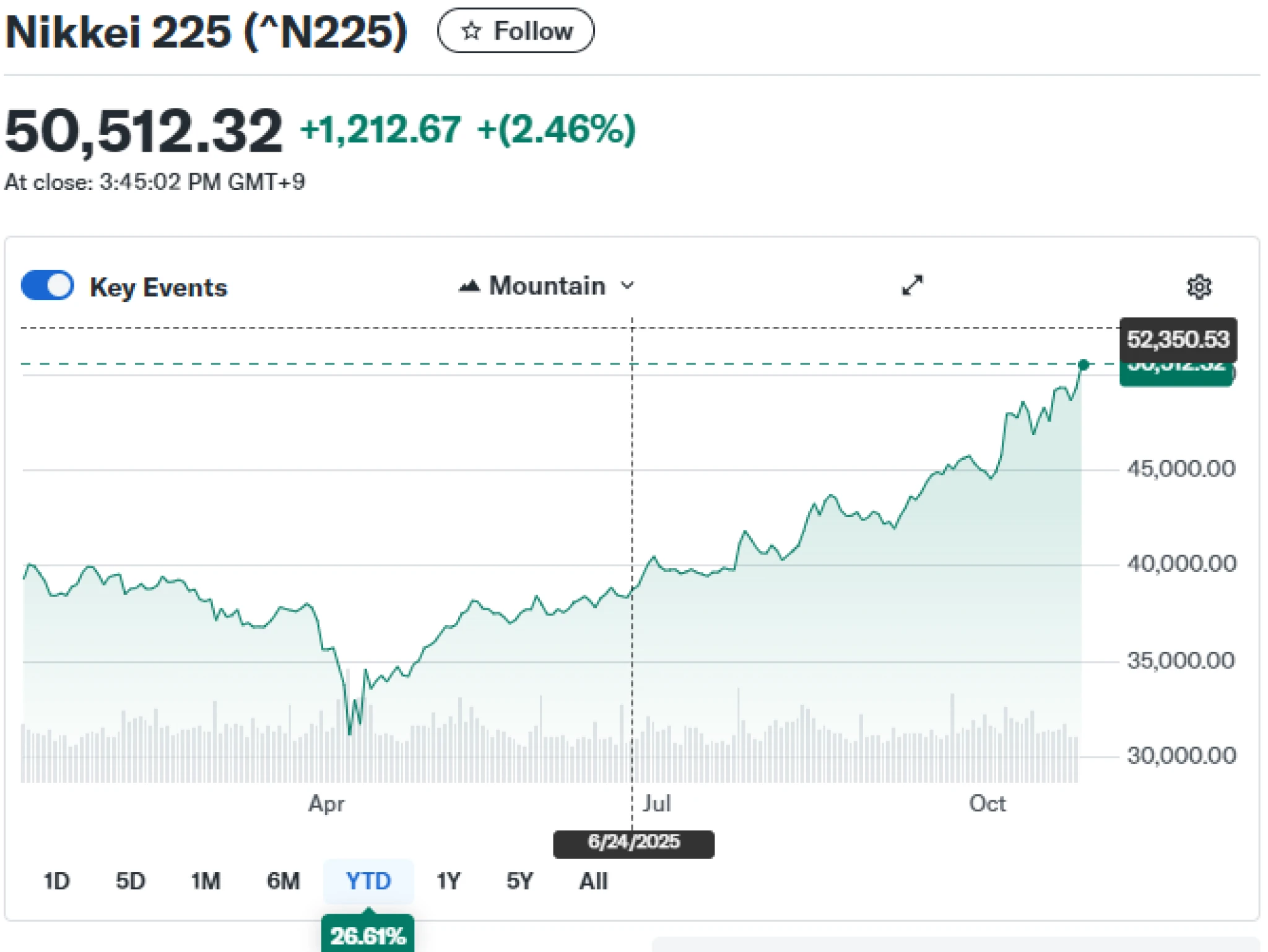Viewport: 1268px width, 952px height.
Task: Switch to the 6M range
Action: pos(283,881)
